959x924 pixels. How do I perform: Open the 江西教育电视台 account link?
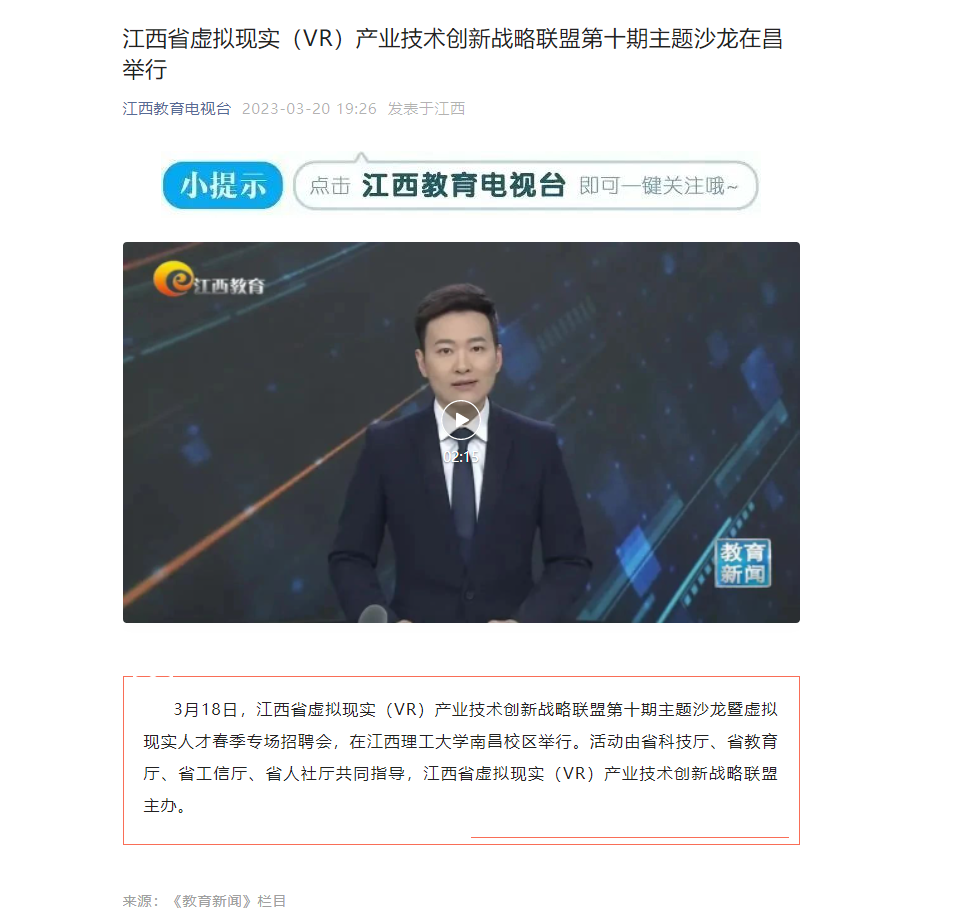pos(177,109)
